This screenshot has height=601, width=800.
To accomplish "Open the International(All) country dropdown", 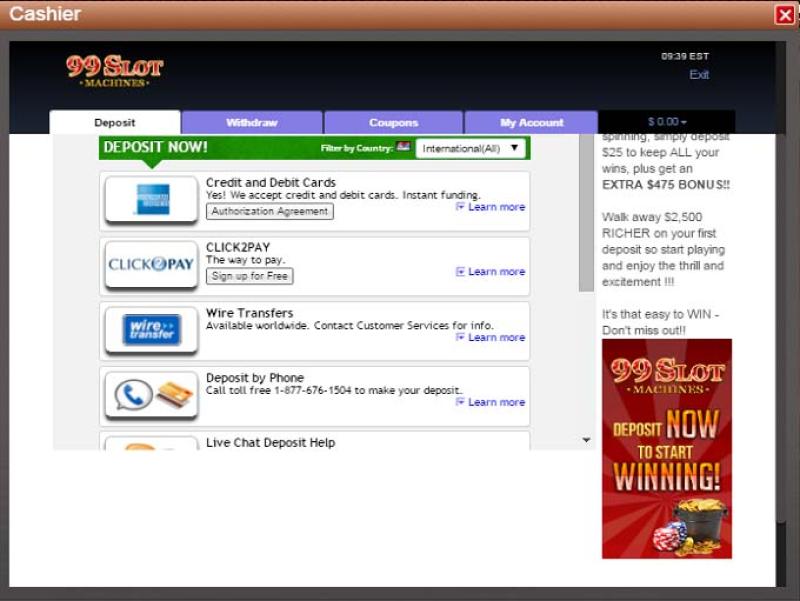I will [471, 148].
